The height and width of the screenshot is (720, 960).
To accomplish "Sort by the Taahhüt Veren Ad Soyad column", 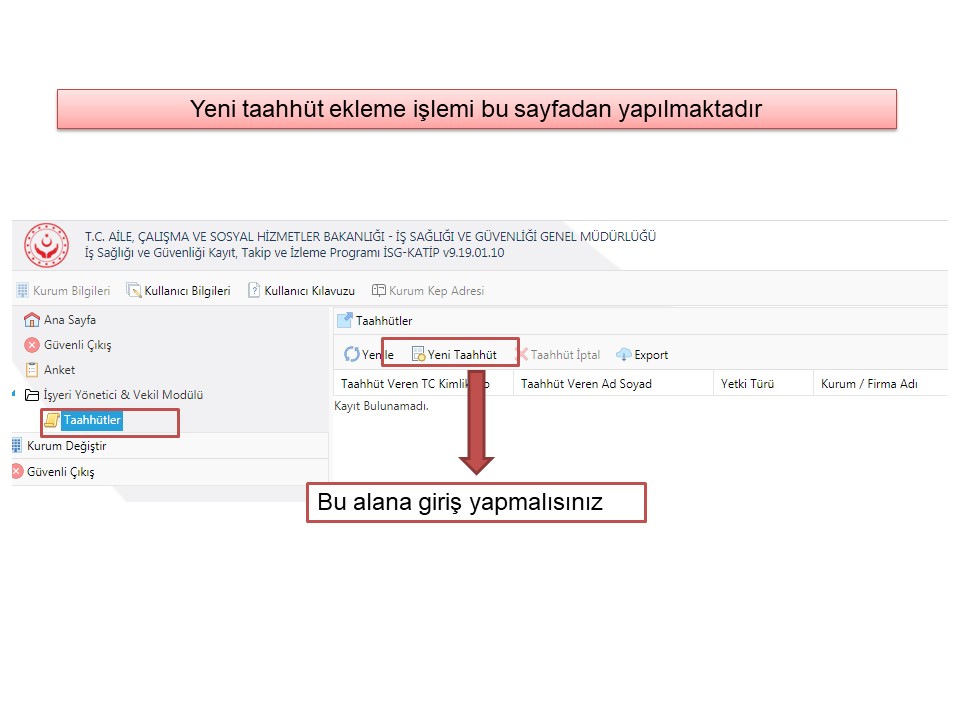I will pos(586,384).
